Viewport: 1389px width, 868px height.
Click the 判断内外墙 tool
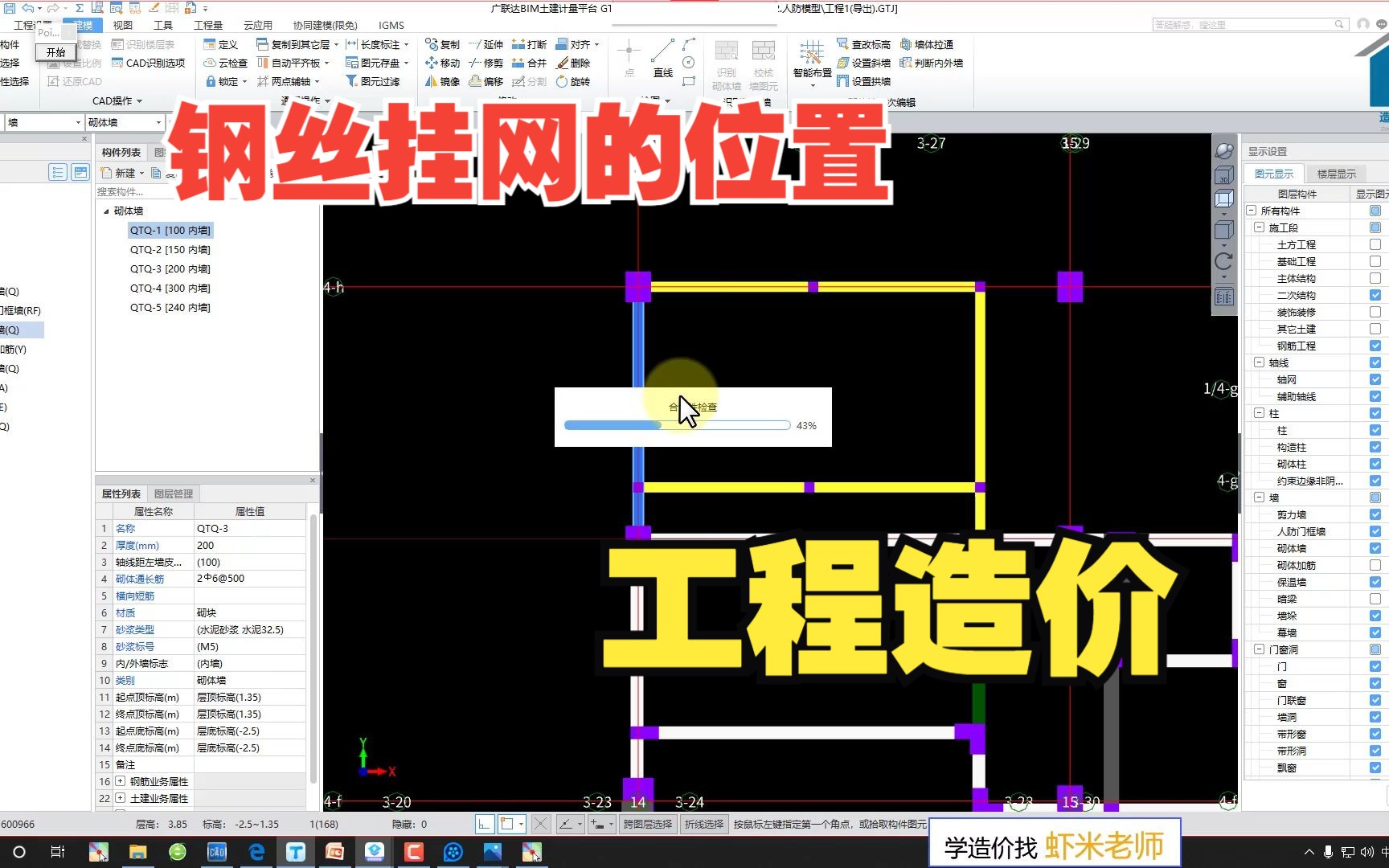pyautogui.click(x=931, y=63)
